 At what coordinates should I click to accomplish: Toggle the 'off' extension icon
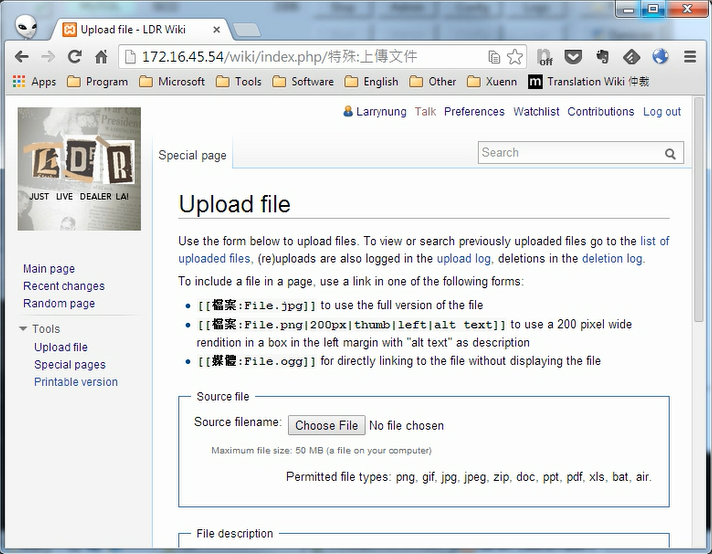click(545, 57)
